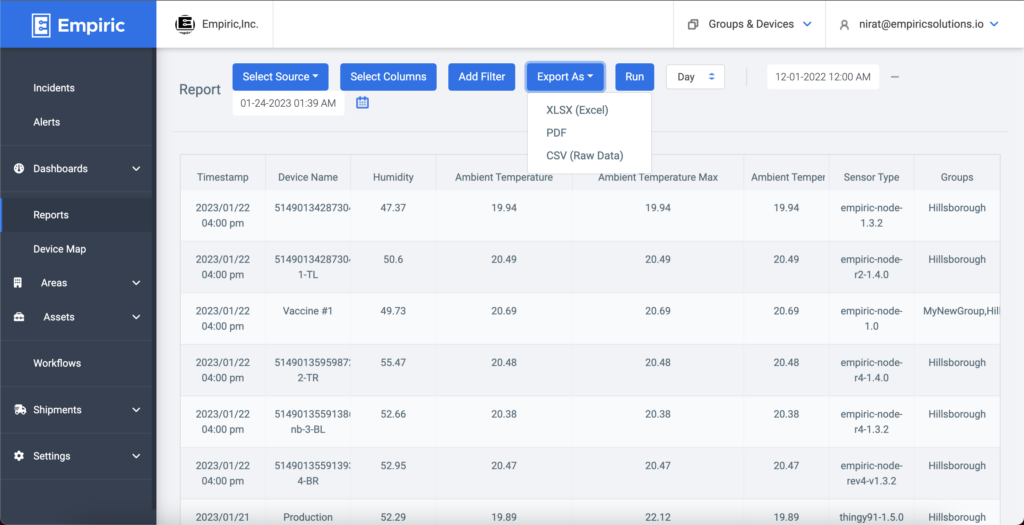The image size is (1024, 525).
Task: Choose CSV (Raw Data) export option
Action: pos(584,155)
